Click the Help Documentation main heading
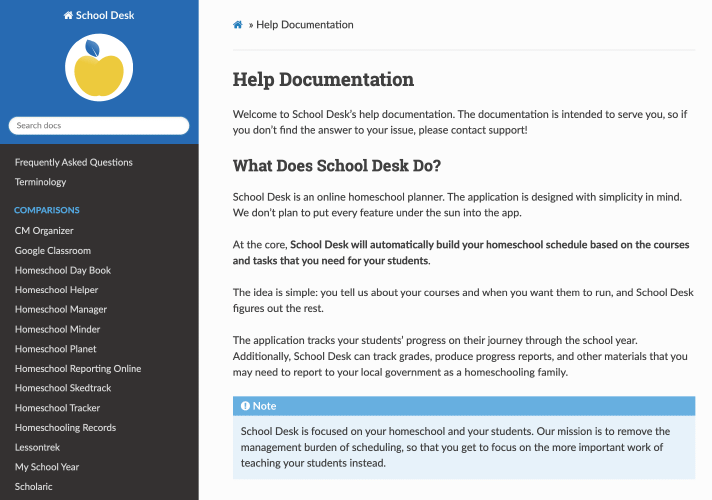 point(323,79)
